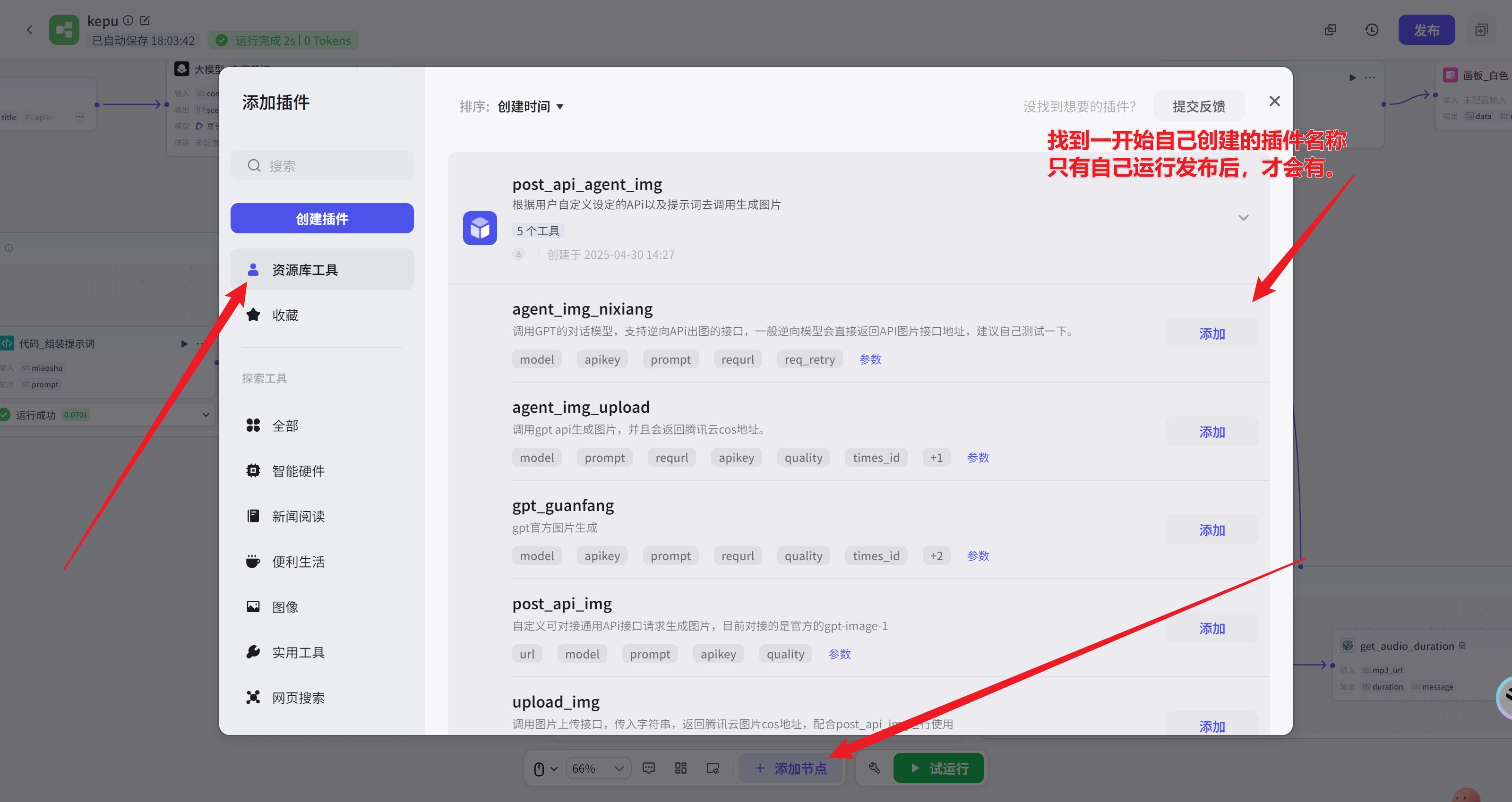View 参数 for gpt_guanfang
This screenshot has width=1512, height=802.
coord(978,555)
